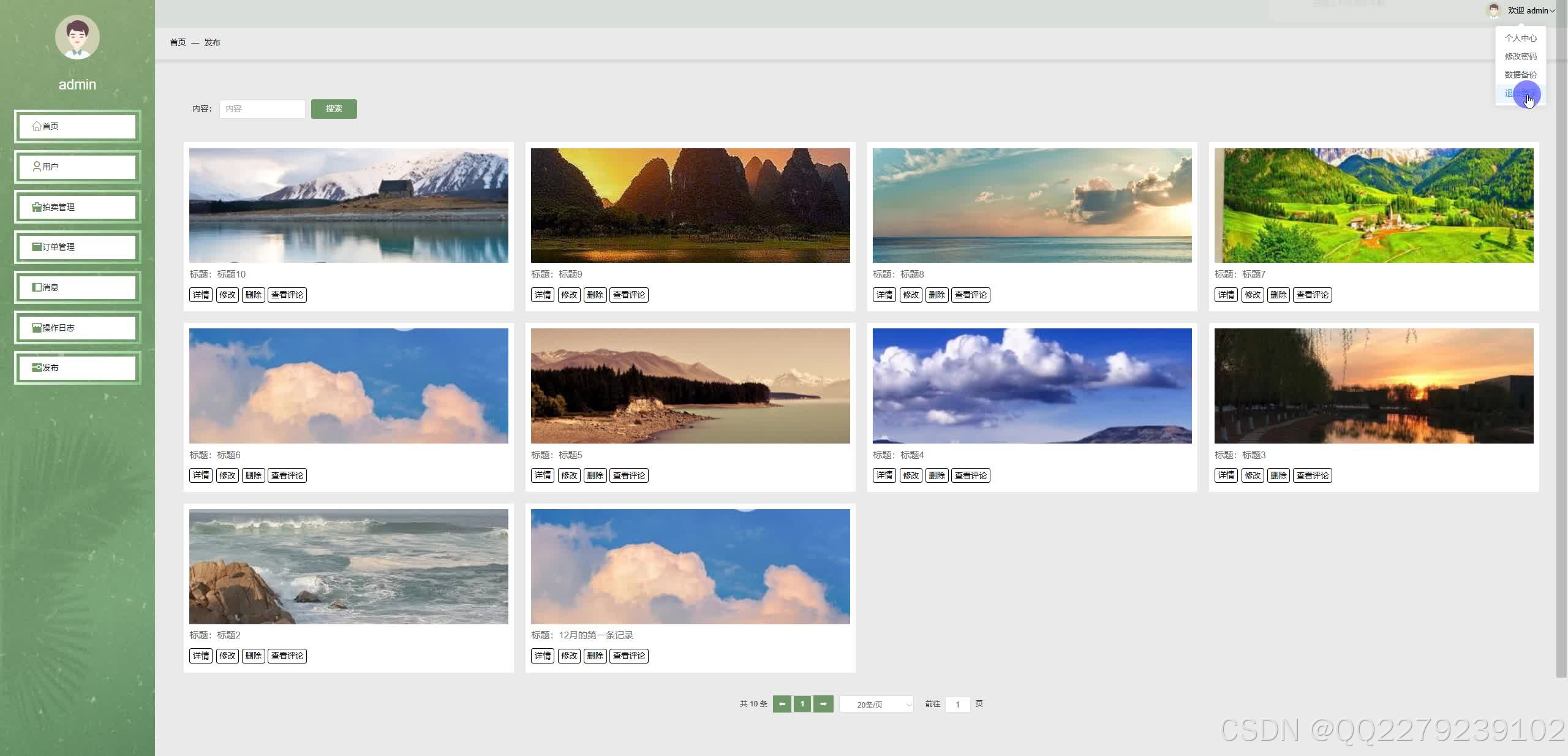The width and height of the screenshot is (1568, 756).
Task: Choose 数据备份 in the user menu
Action: pos(1520,75)
